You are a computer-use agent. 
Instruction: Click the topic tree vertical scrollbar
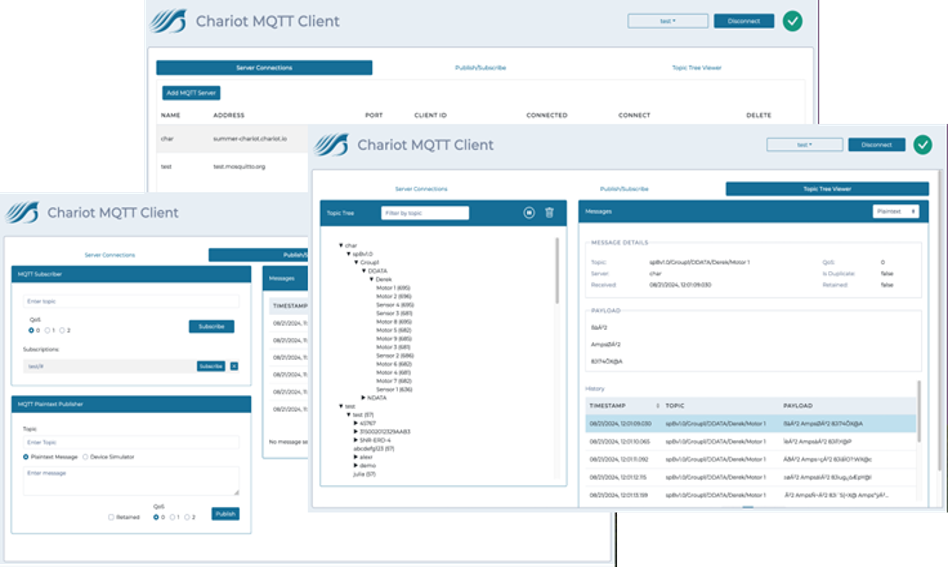tap(557, 270)
